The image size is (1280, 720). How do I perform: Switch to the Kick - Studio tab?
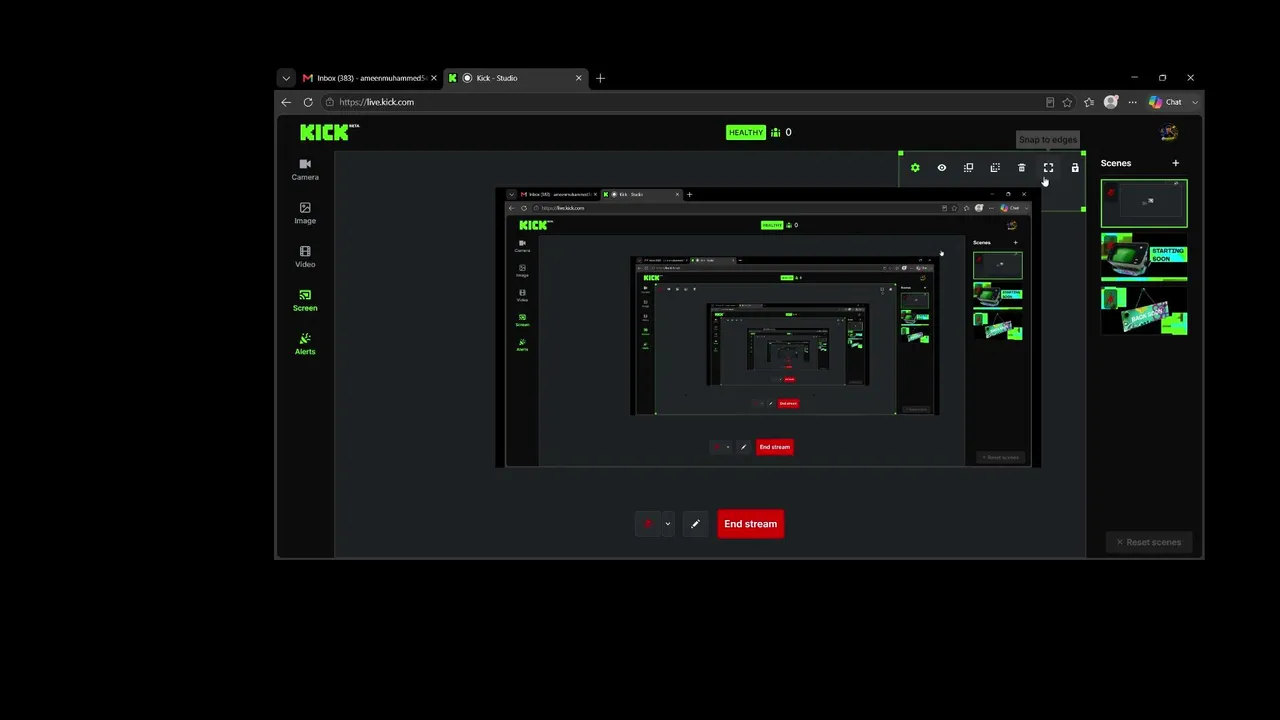[516, 78]
